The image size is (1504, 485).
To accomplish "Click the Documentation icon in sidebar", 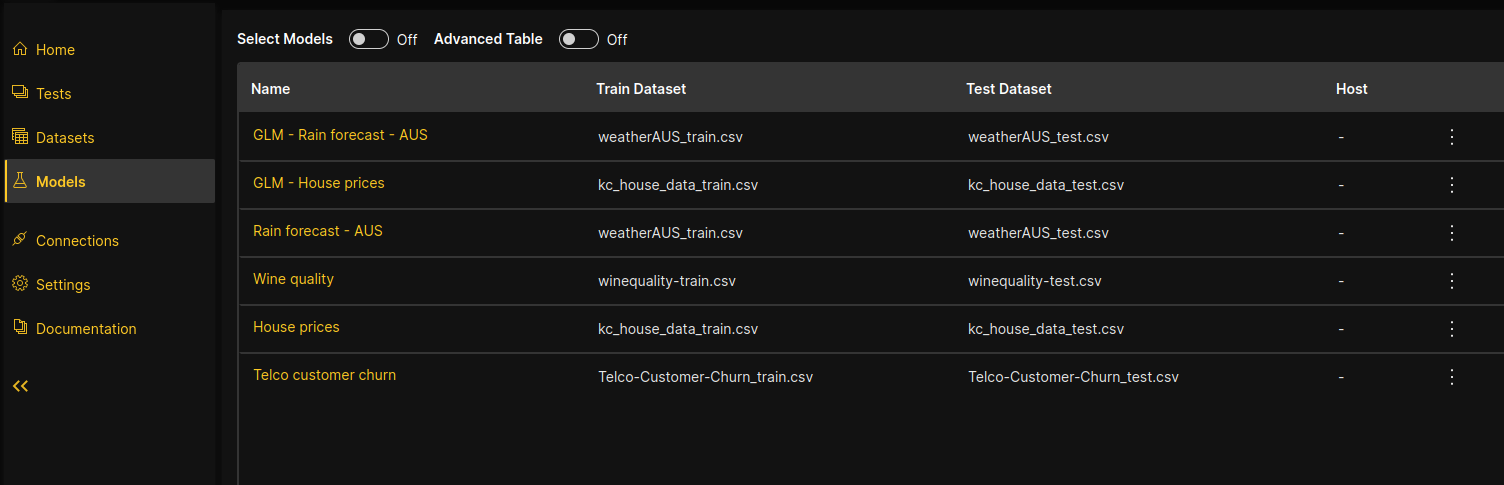I will coord(20,328).
